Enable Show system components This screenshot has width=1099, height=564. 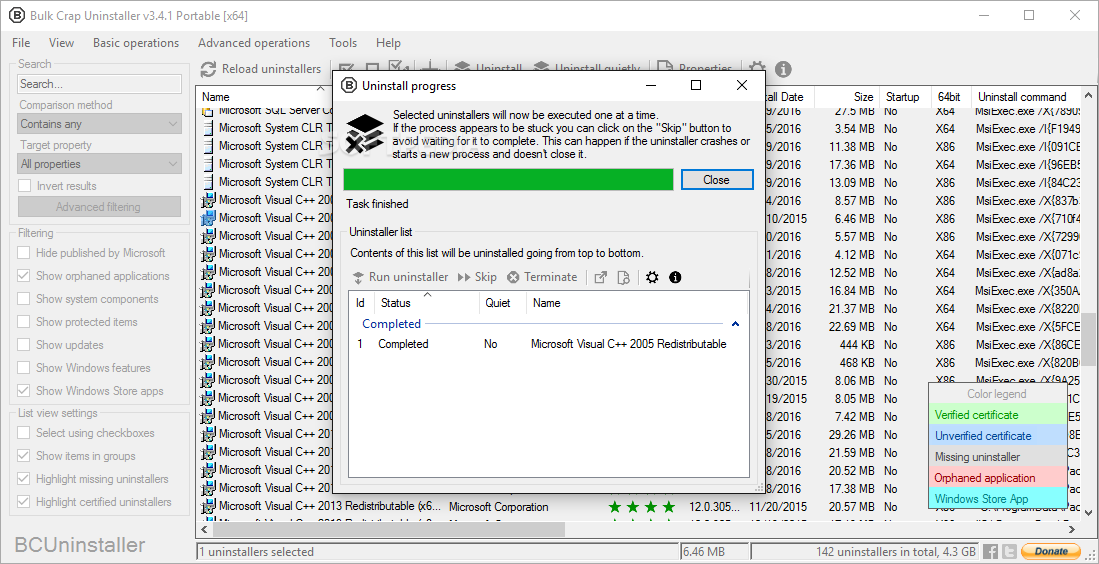[24, 299]
